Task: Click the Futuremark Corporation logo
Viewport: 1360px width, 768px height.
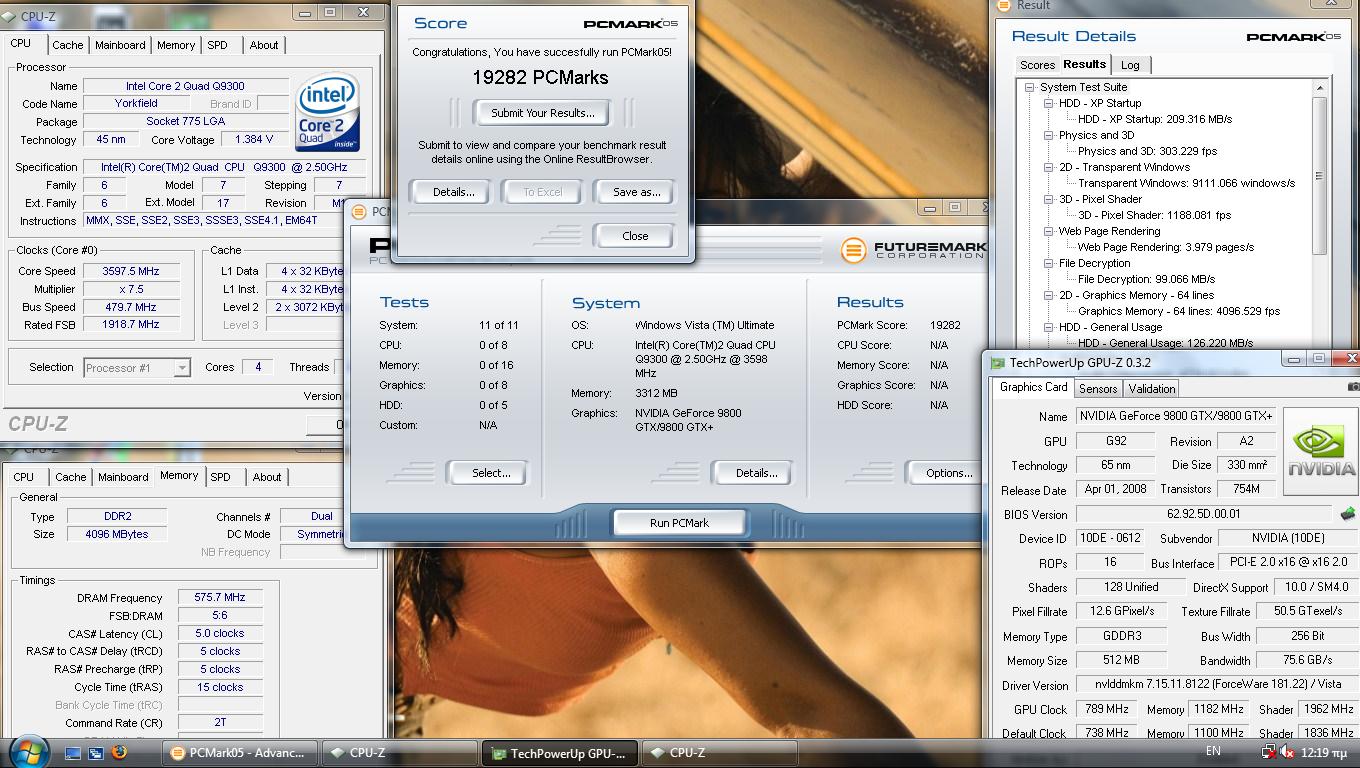Action: [912, 249]
